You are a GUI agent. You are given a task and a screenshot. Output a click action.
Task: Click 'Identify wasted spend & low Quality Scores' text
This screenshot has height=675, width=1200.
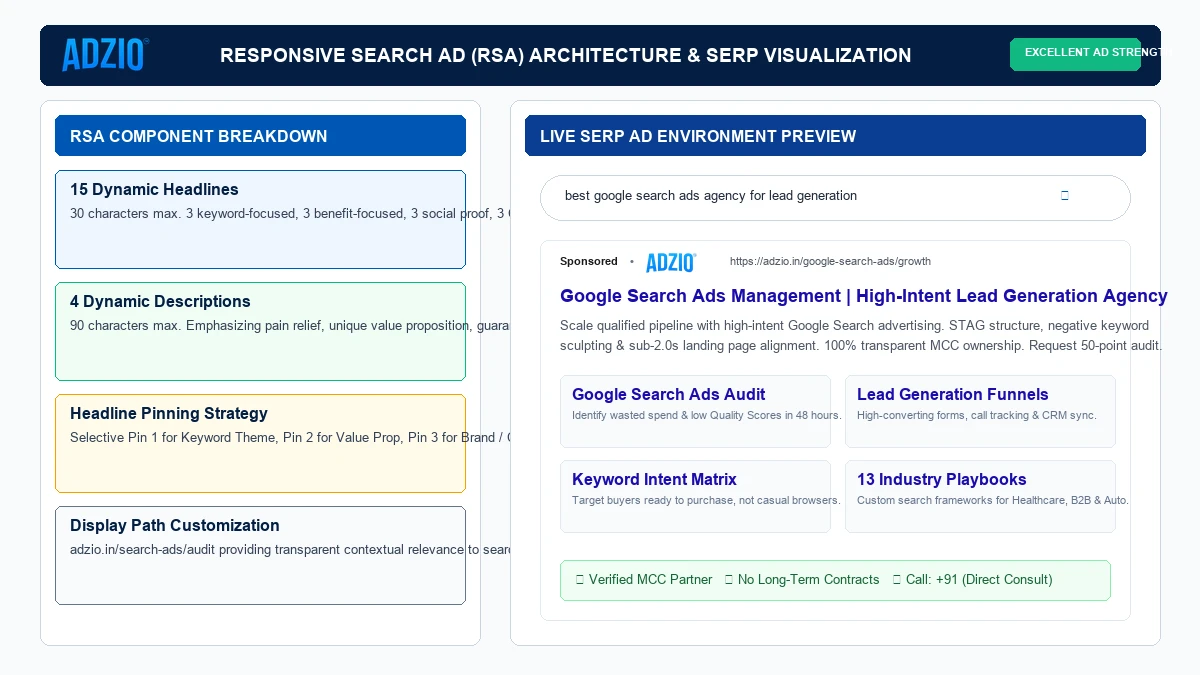pos(707,416)
